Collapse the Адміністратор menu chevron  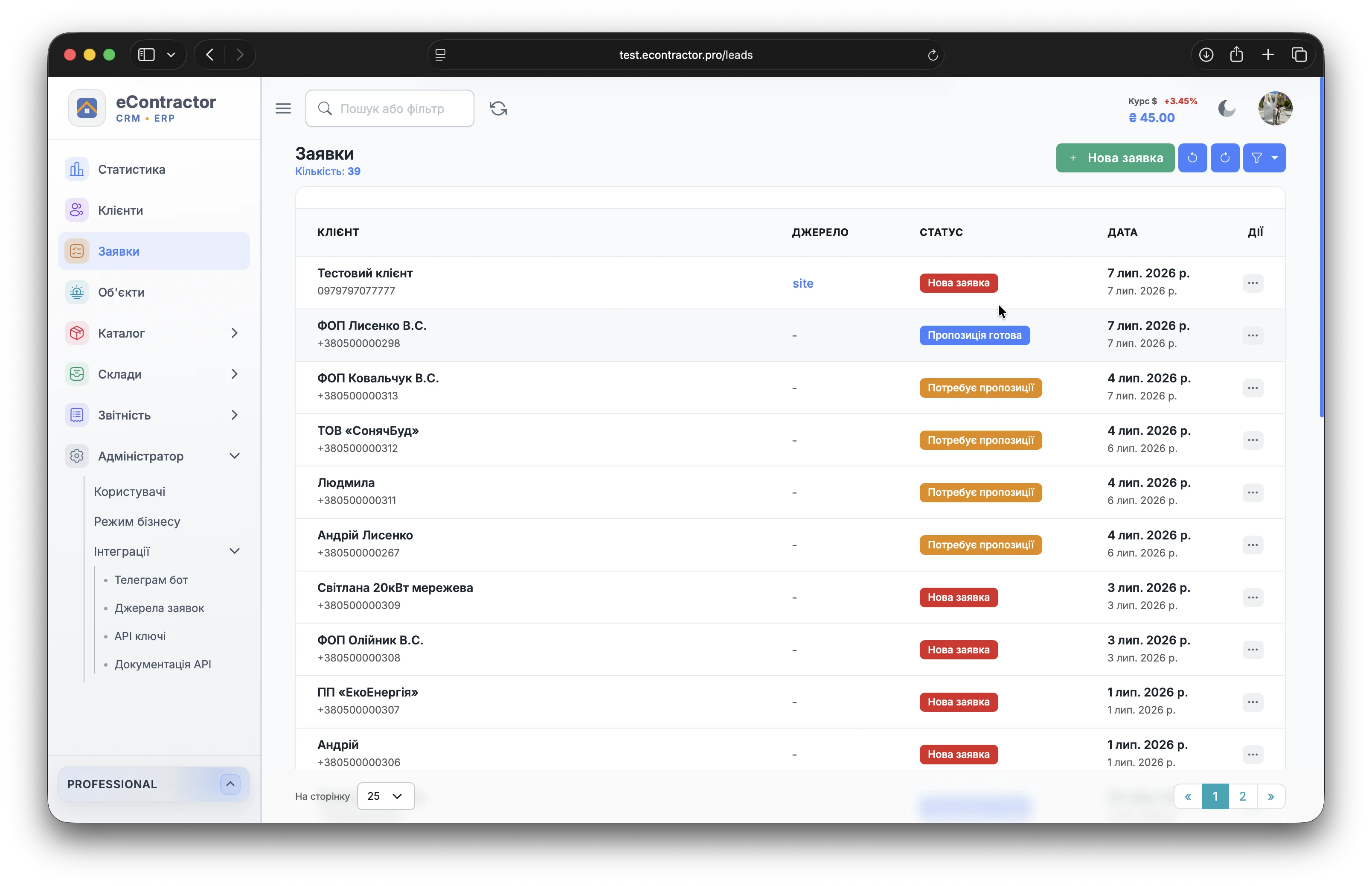click(x=234, y=456)
